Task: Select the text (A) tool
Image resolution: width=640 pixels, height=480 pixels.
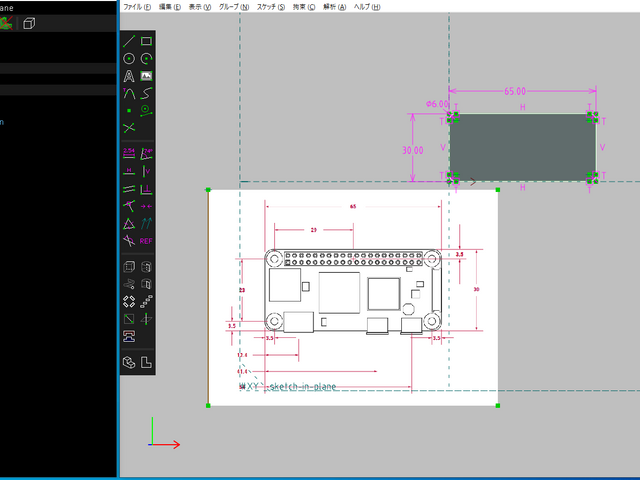Action: [128, 76]
